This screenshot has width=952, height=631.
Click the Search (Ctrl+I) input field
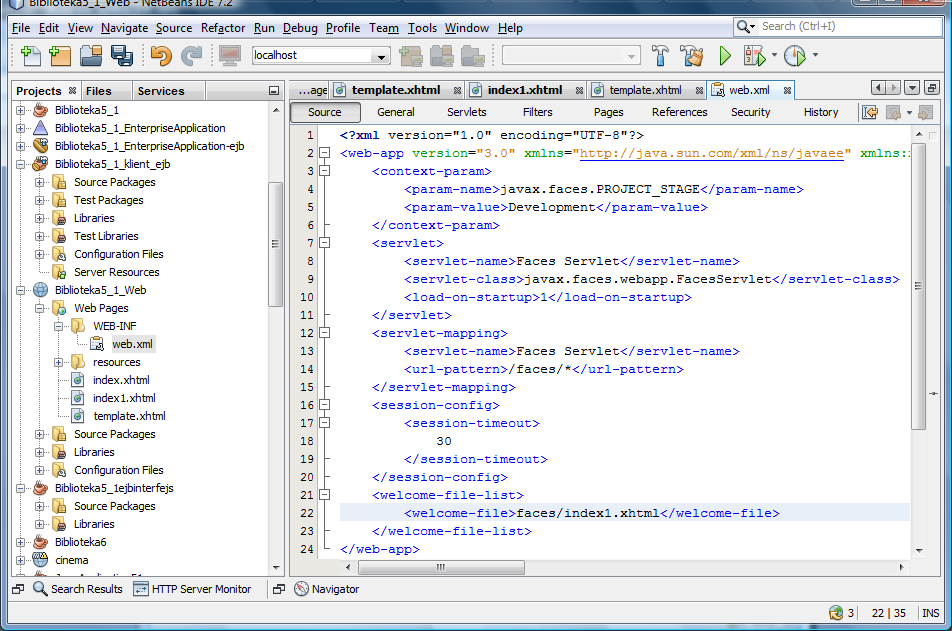point(850,27)
